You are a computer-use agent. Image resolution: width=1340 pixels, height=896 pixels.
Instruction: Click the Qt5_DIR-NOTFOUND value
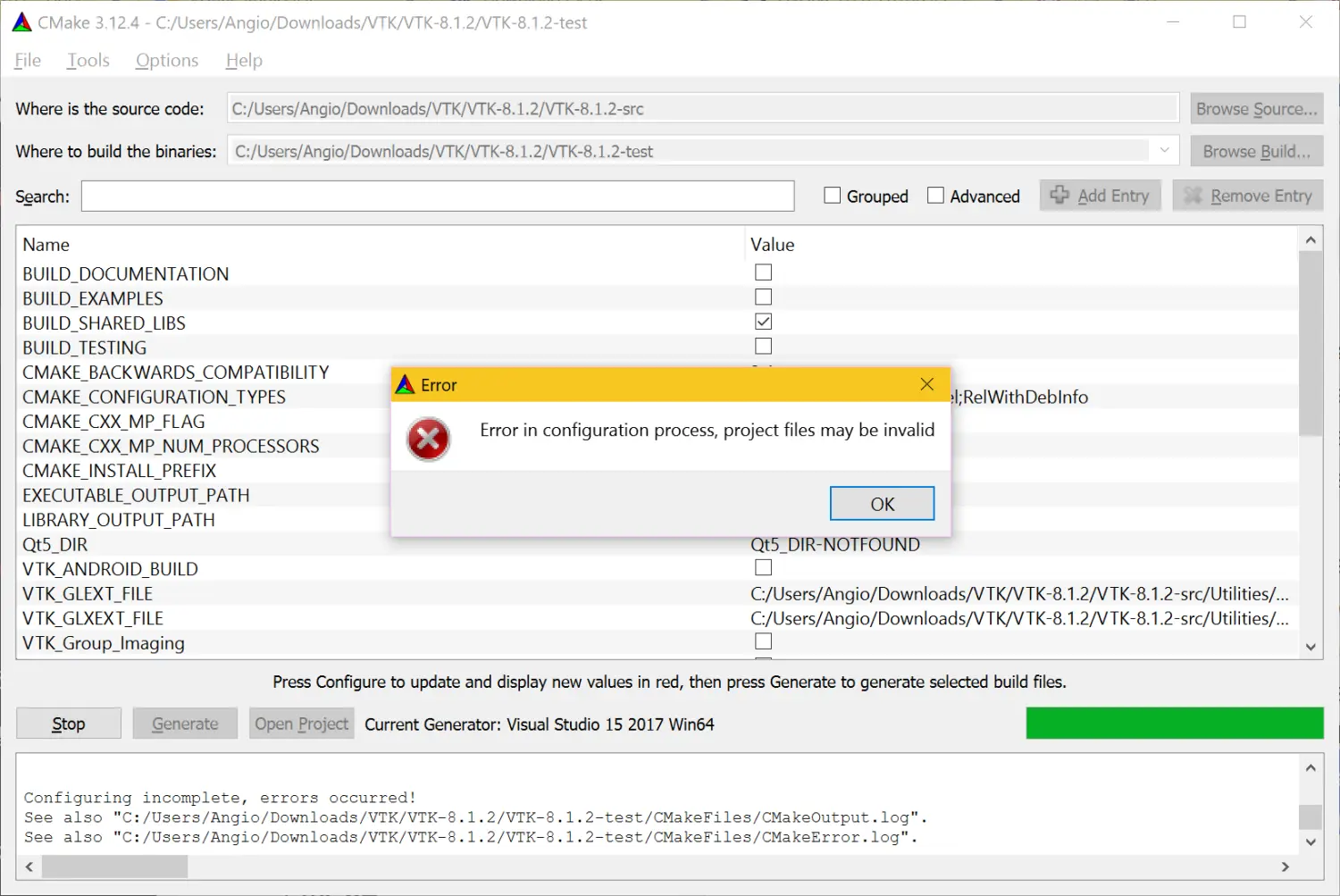click(x=835, y=545)
